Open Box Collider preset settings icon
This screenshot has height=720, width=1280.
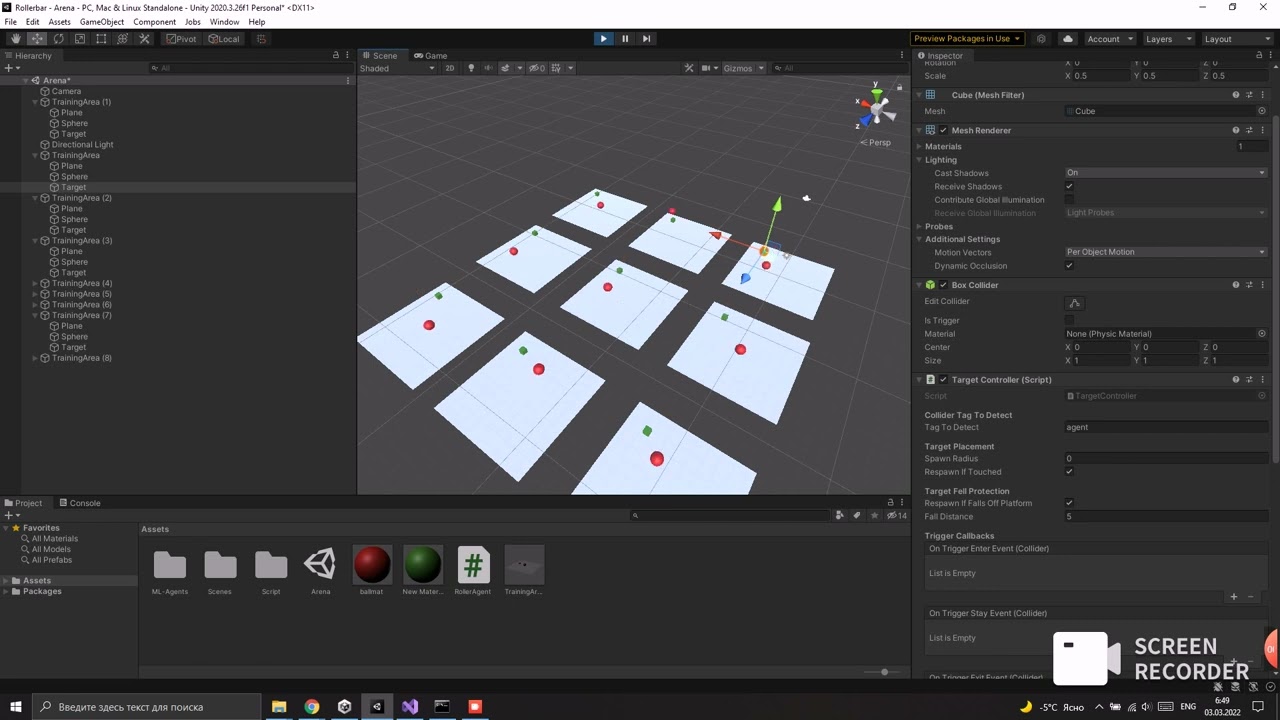[x=1249, y=285]
